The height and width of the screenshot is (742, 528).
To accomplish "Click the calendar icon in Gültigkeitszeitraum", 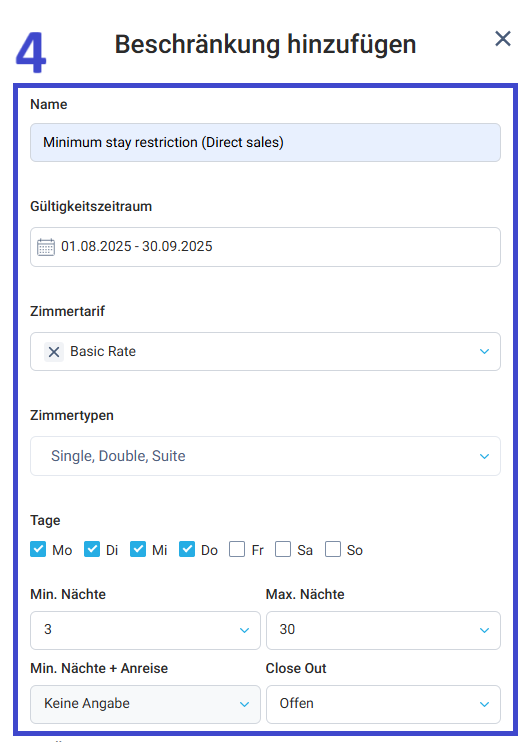I will click(x=46, y=247).
